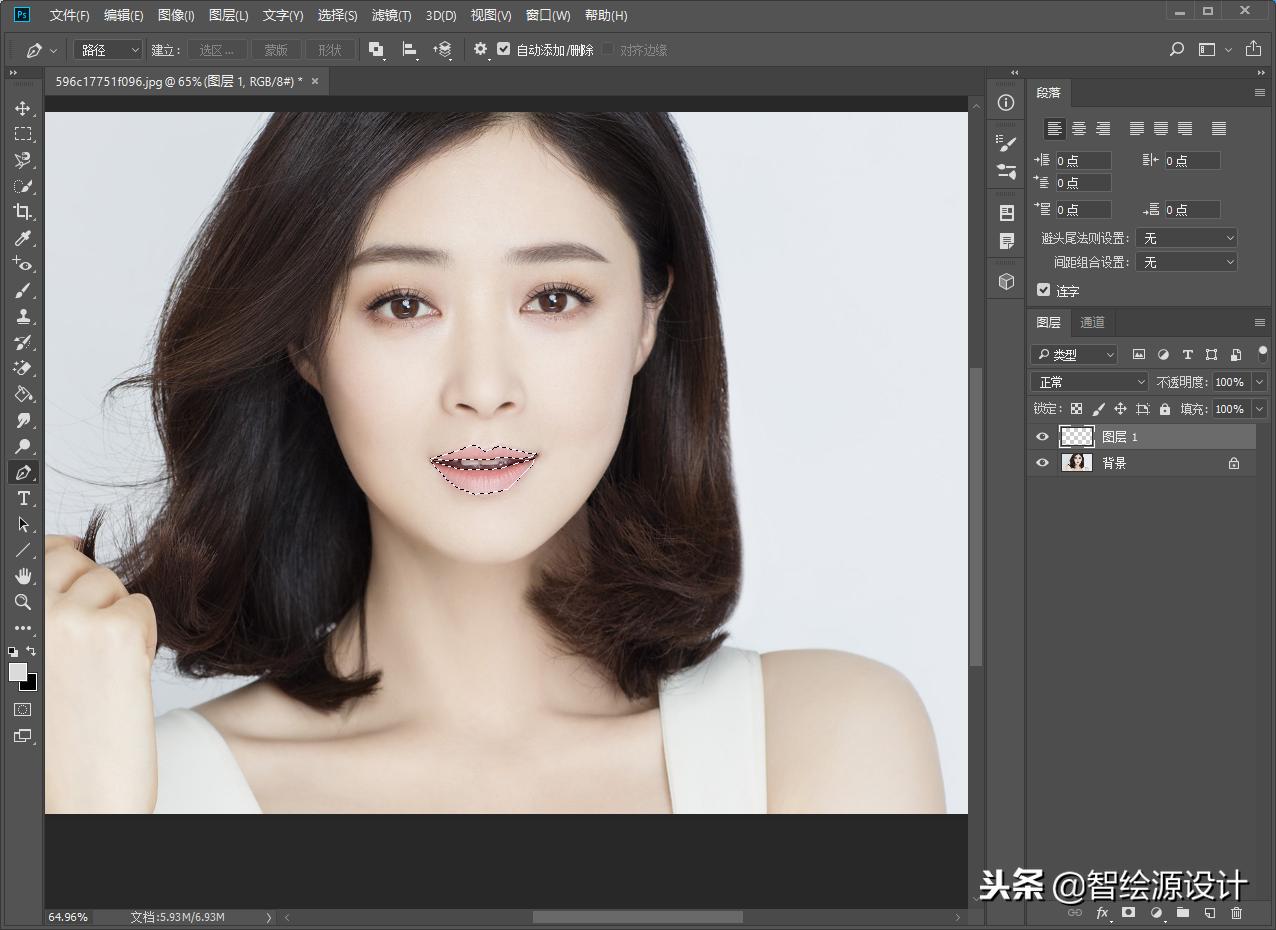Open the 3D panel icon in the right dock
This screenshot has width=1276, height=930.
pos(1006,281)
